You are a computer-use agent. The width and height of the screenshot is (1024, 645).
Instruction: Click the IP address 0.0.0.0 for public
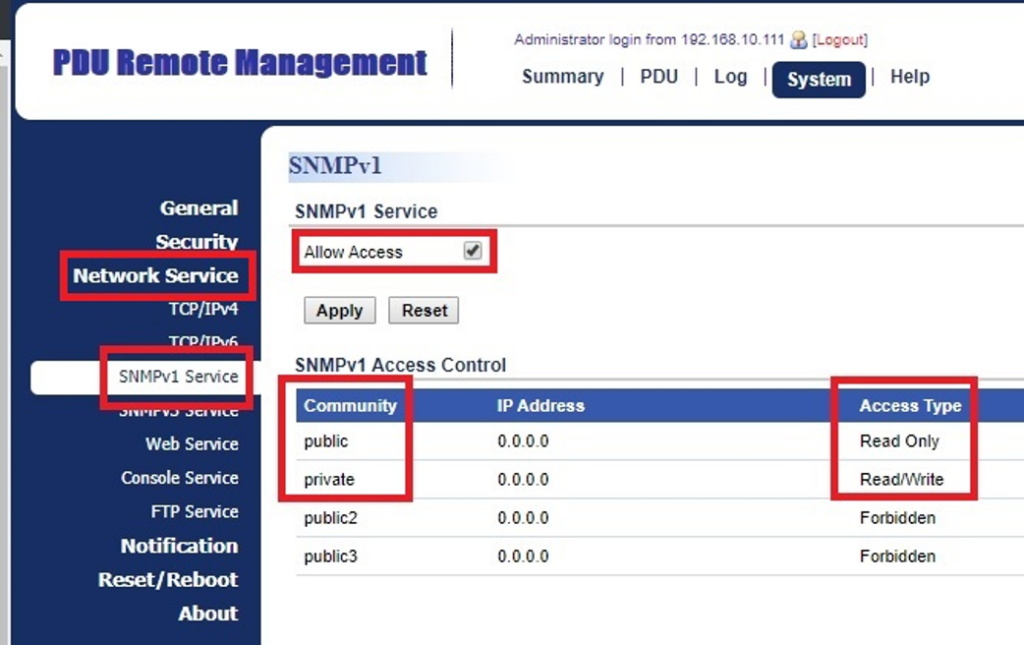523,441
